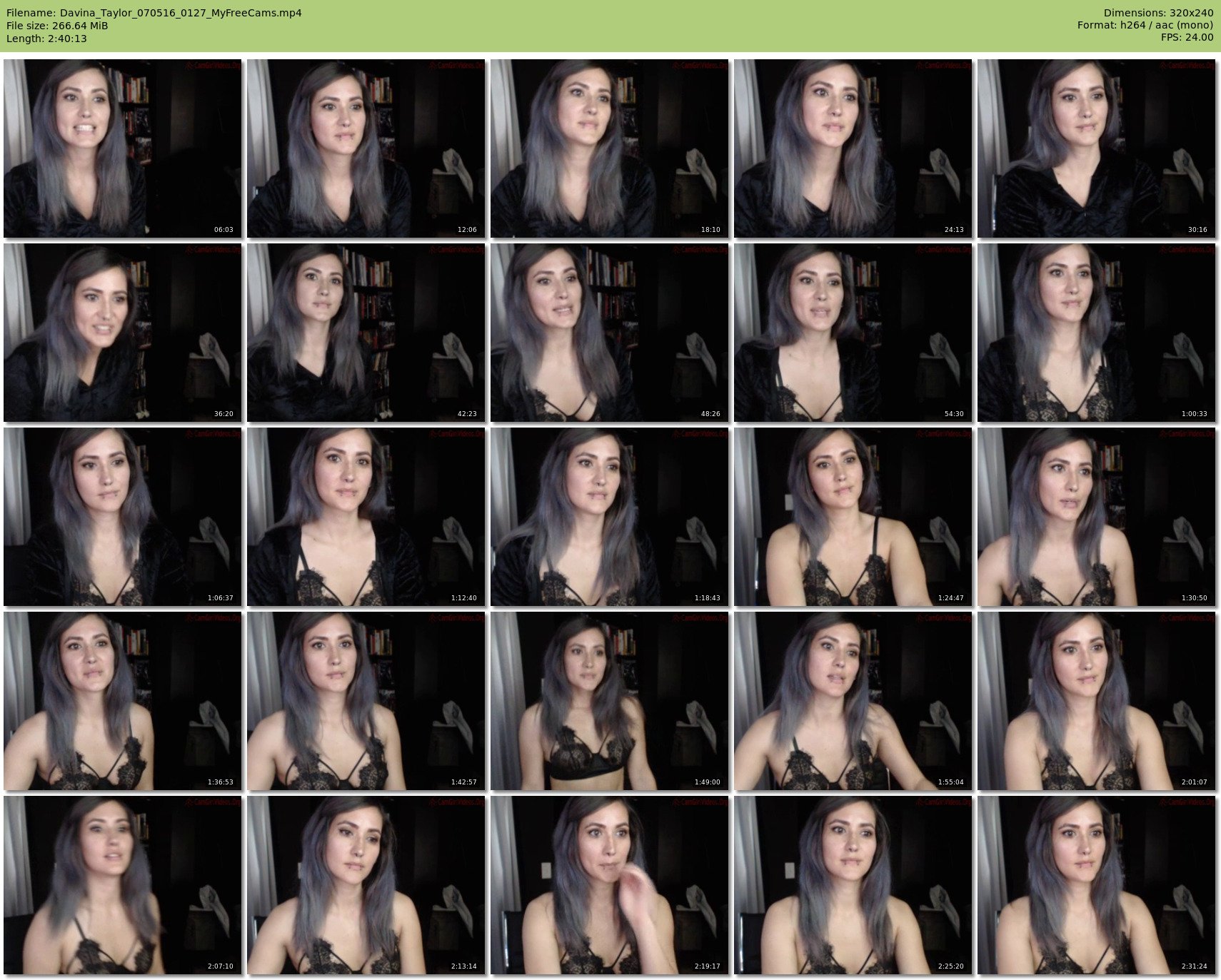Open the thumbnail timestamped 1:24:47
The image size is (1221, 980).
[x=853, y=517]
